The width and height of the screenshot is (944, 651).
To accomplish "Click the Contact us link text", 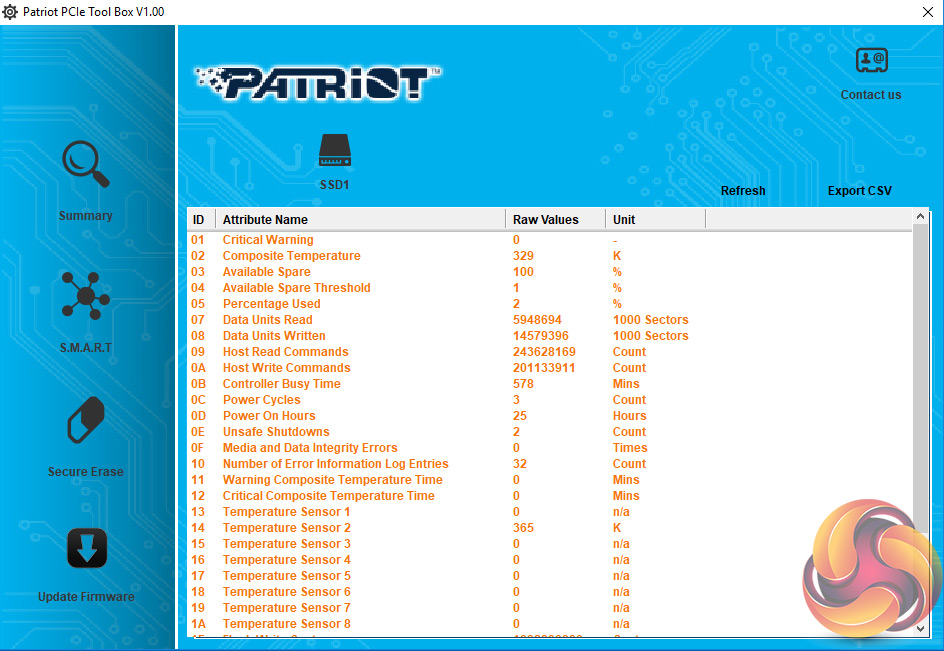I will [871, 95].
